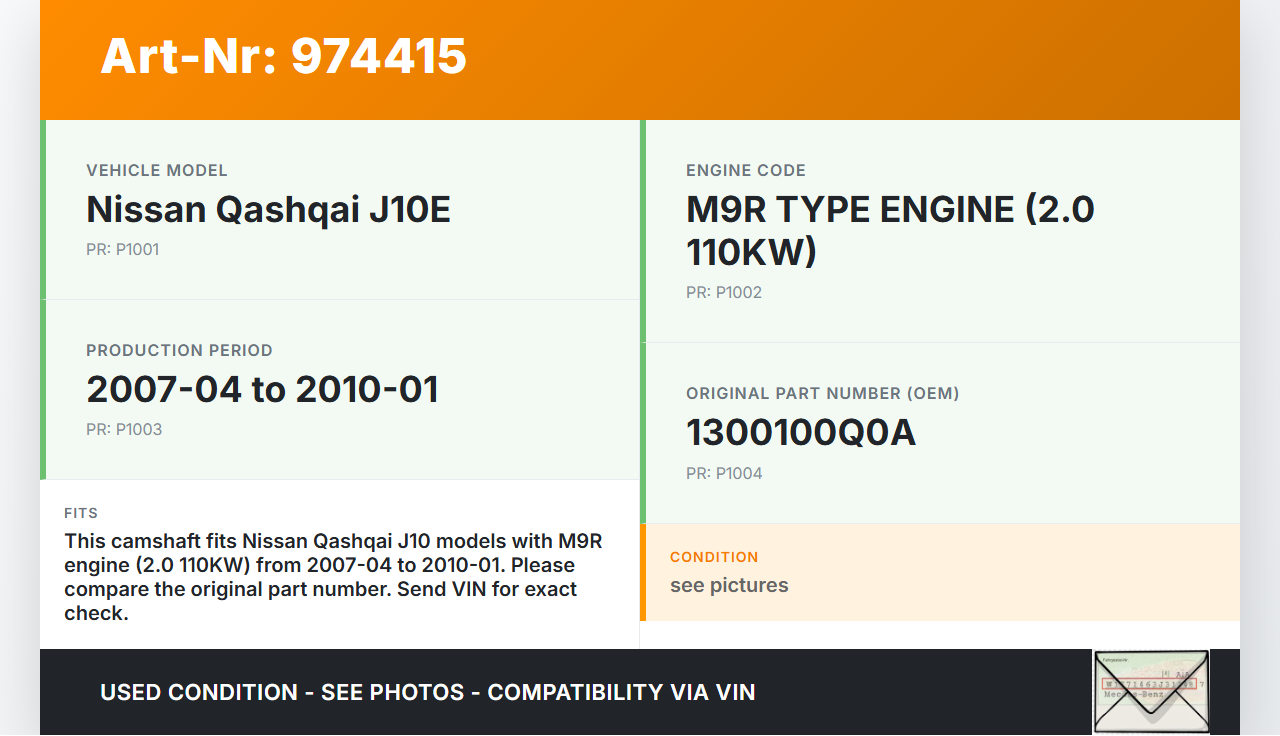This screenshot has height=736, width=1280.
Task: Select the Nissan Qashqai J10E model text
Action: coord(268,210)
